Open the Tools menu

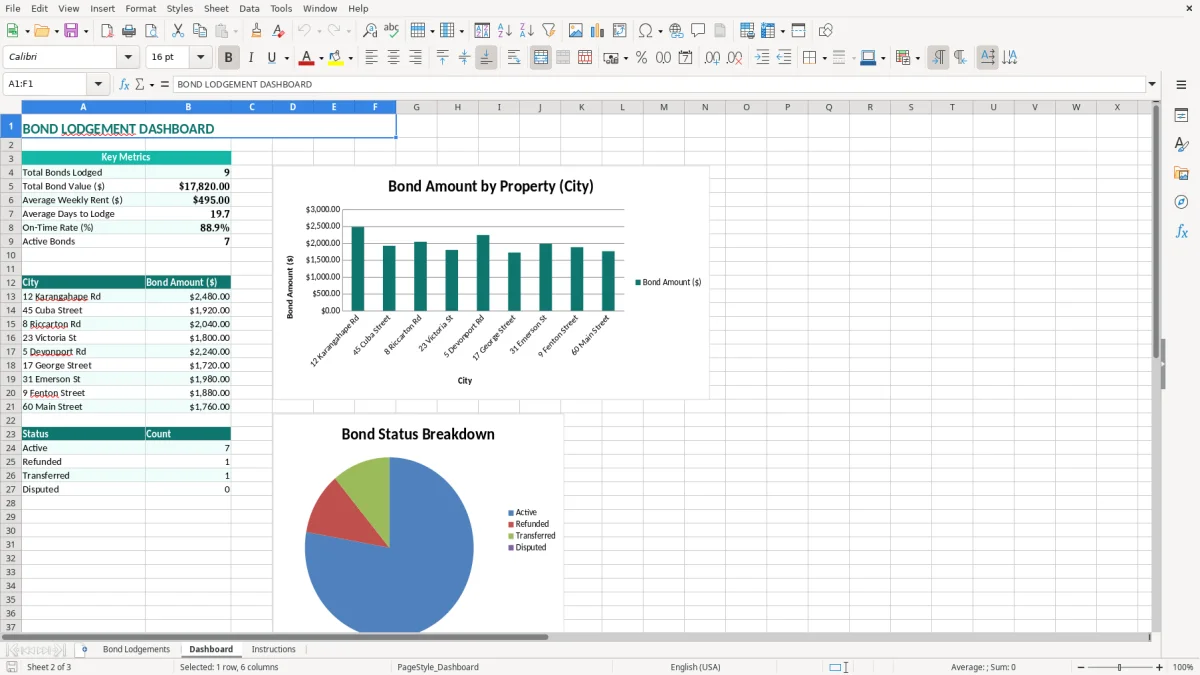[x=281, y=8]
